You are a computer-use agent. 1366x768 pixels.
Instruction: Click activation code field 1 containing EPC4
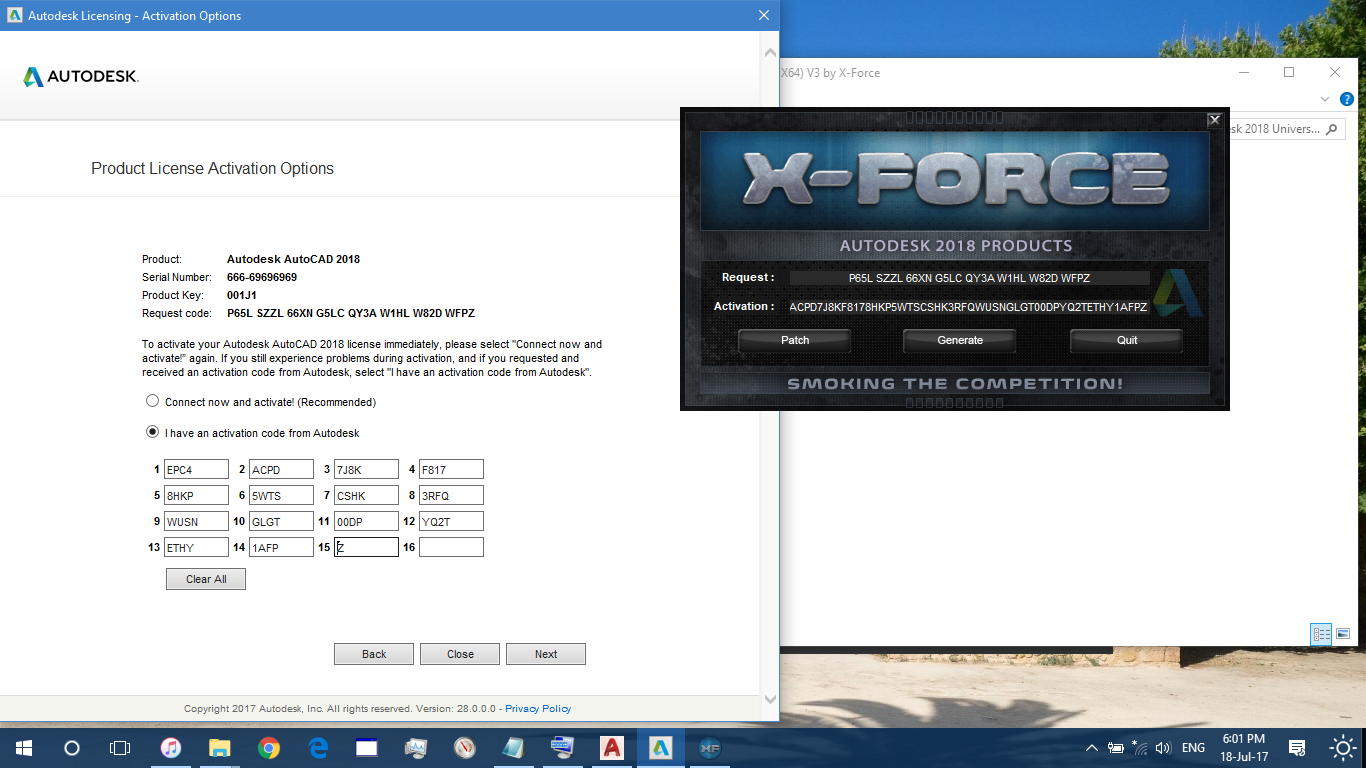[x=196, y=469]
